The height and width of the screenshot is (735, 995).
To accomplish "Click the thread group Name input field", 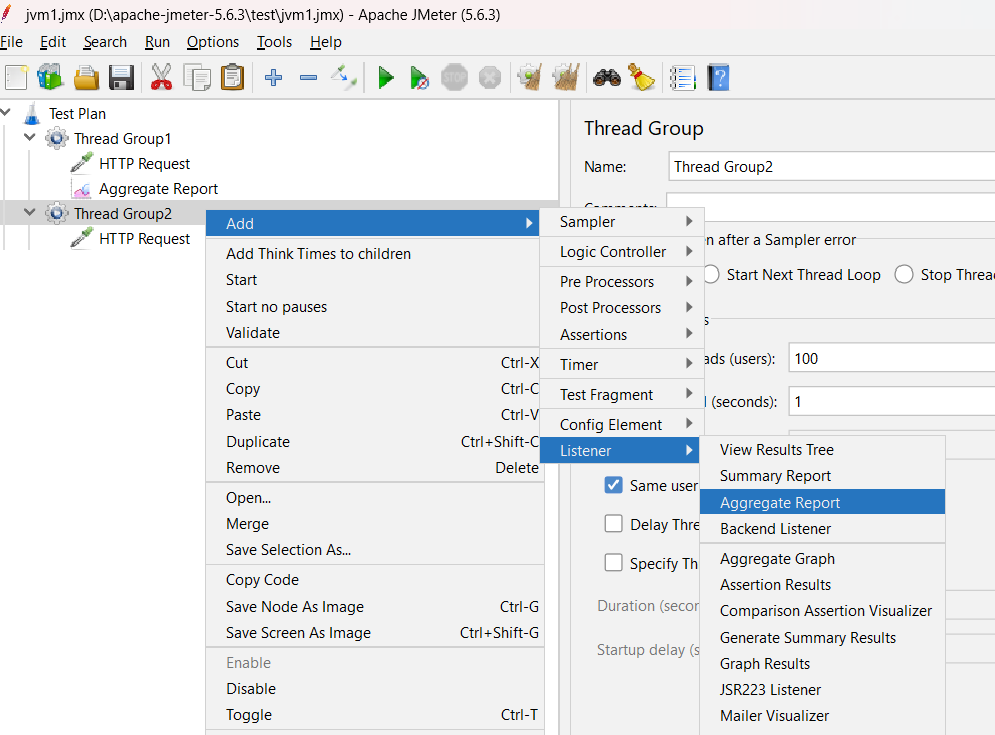I will (x=831, y=166).
